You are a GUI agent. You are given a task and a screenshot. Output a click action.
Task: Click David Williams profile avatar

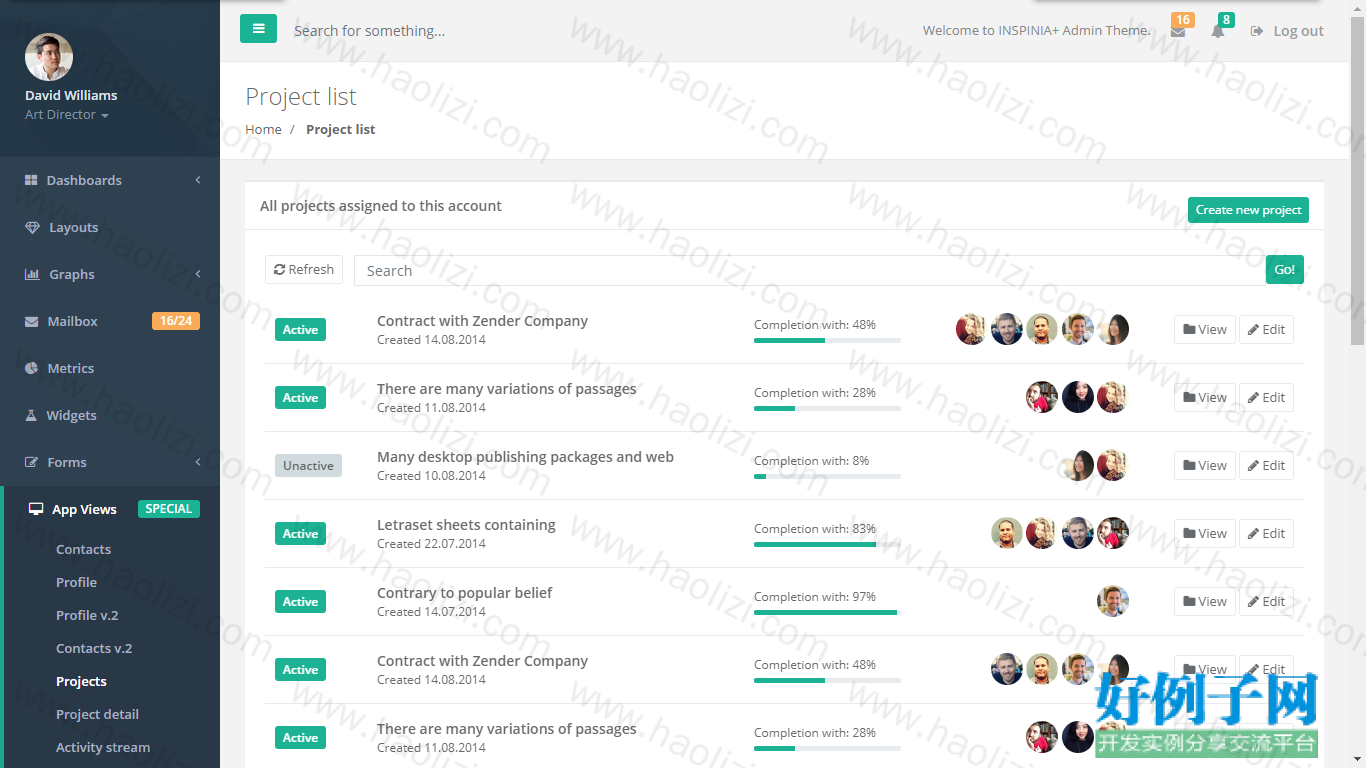click(x=49, y=57)
